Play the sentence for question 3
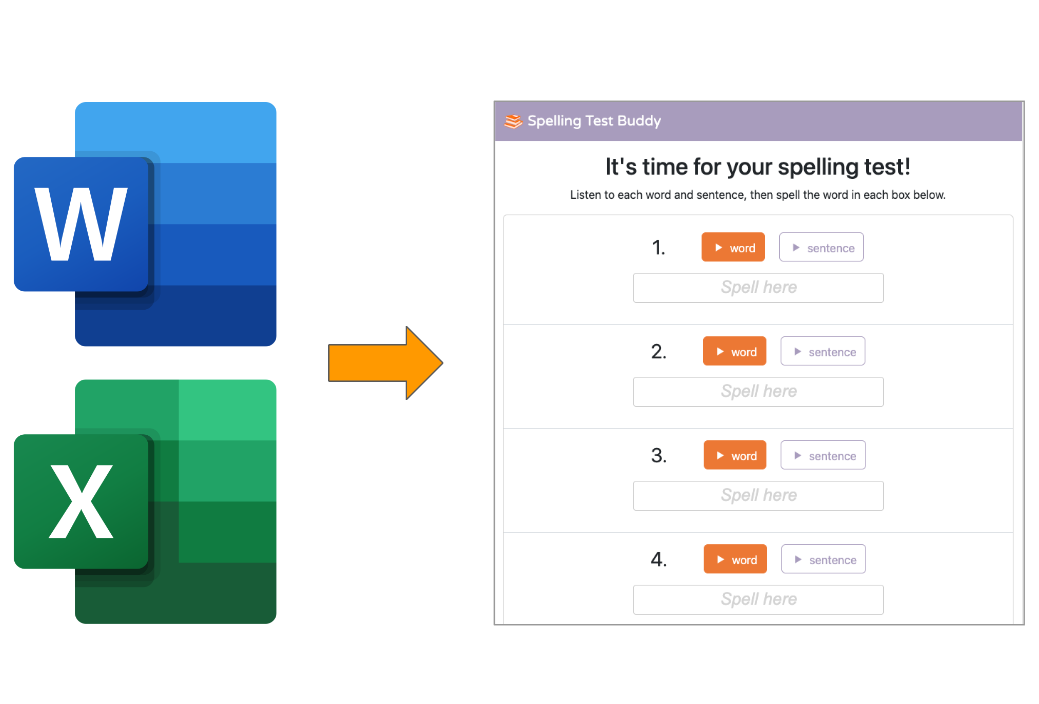The image size is (1039, 704). [822, 456]
